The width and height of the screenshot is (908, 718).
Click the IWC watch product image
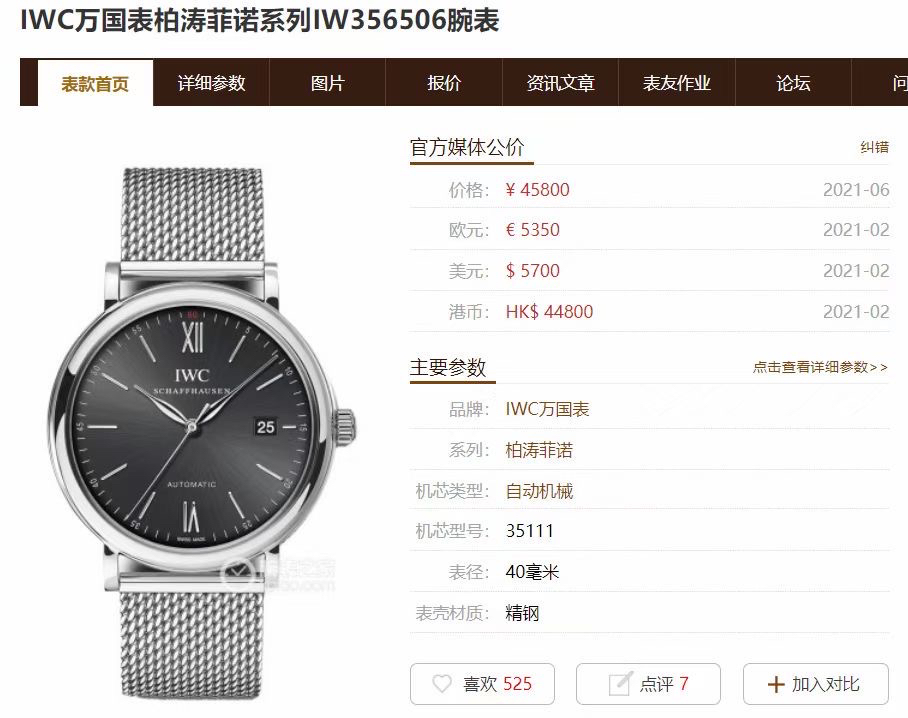tap(201, 433)
